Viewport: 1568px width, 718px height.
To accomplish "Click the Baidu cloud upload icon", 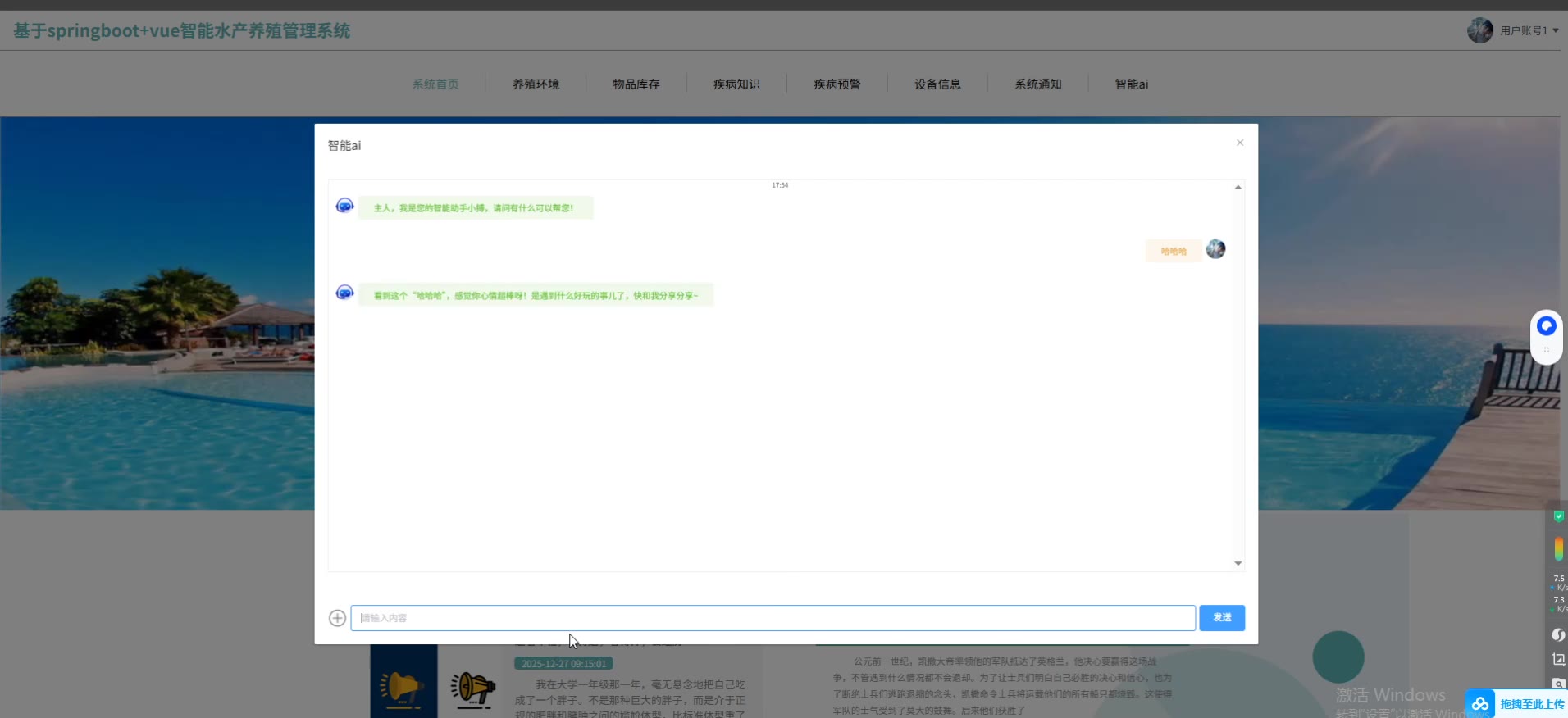I will tap(1480, 704).
